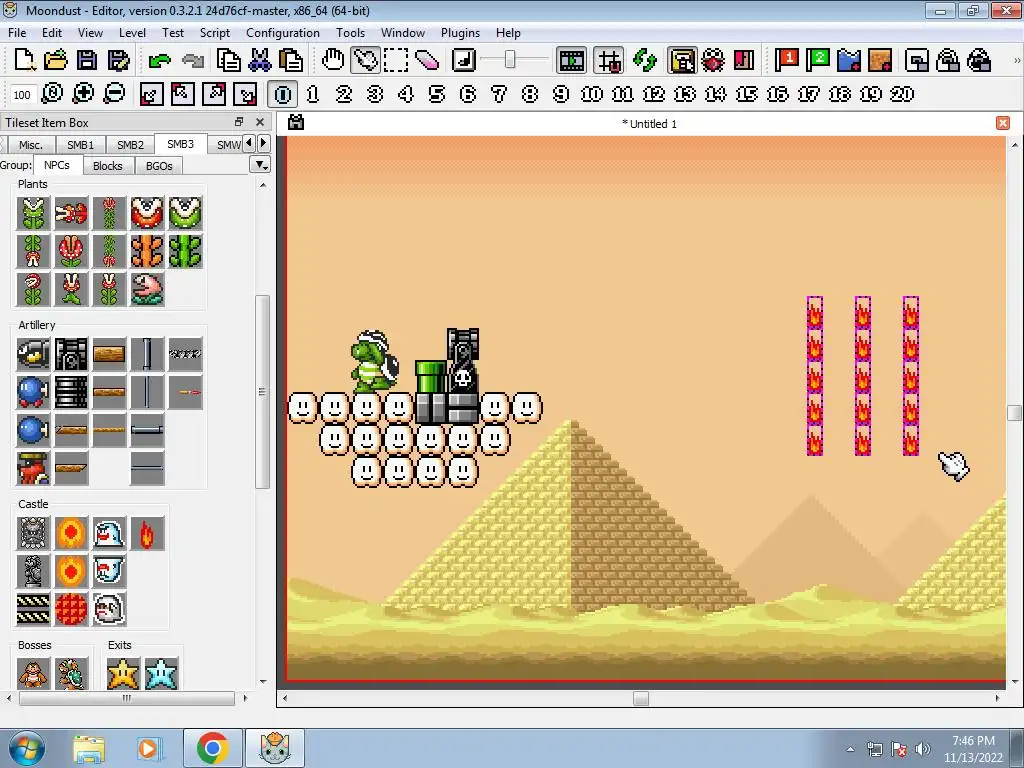Viewport: 1024px width, 768px height.
Task: Toggle grid snap icon
Action: tap(609, 60)
